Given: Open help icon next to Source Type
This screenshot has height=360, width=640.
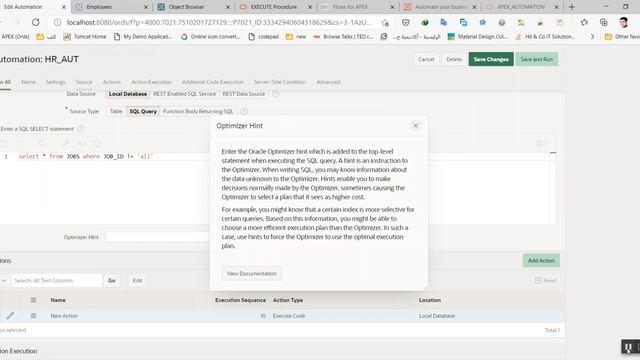Looking at the screenshot, I should [244, 111].
